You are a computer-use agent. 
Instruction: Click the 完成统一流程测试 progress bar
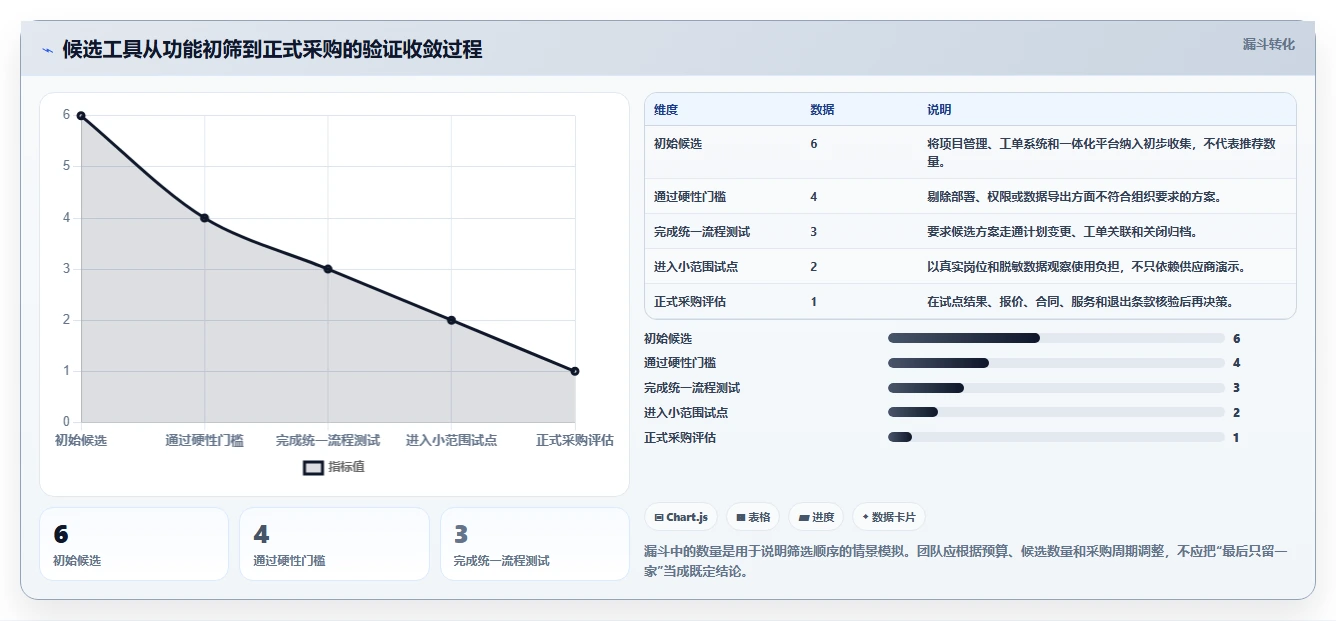coord(1056,388)
